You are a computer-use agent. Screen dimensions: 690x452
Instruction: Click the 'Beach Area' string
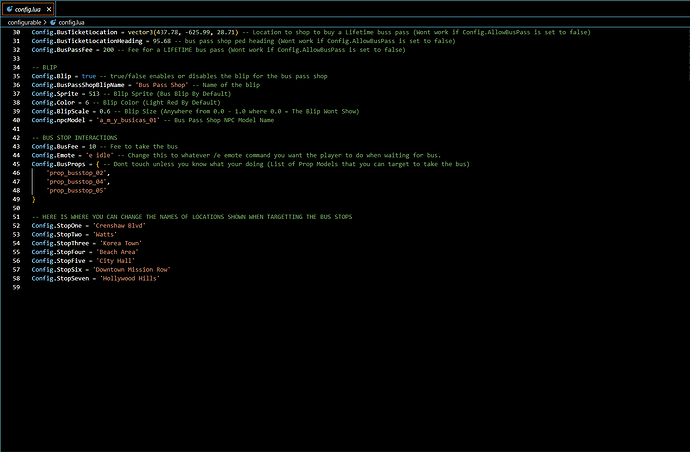[117, 252]
